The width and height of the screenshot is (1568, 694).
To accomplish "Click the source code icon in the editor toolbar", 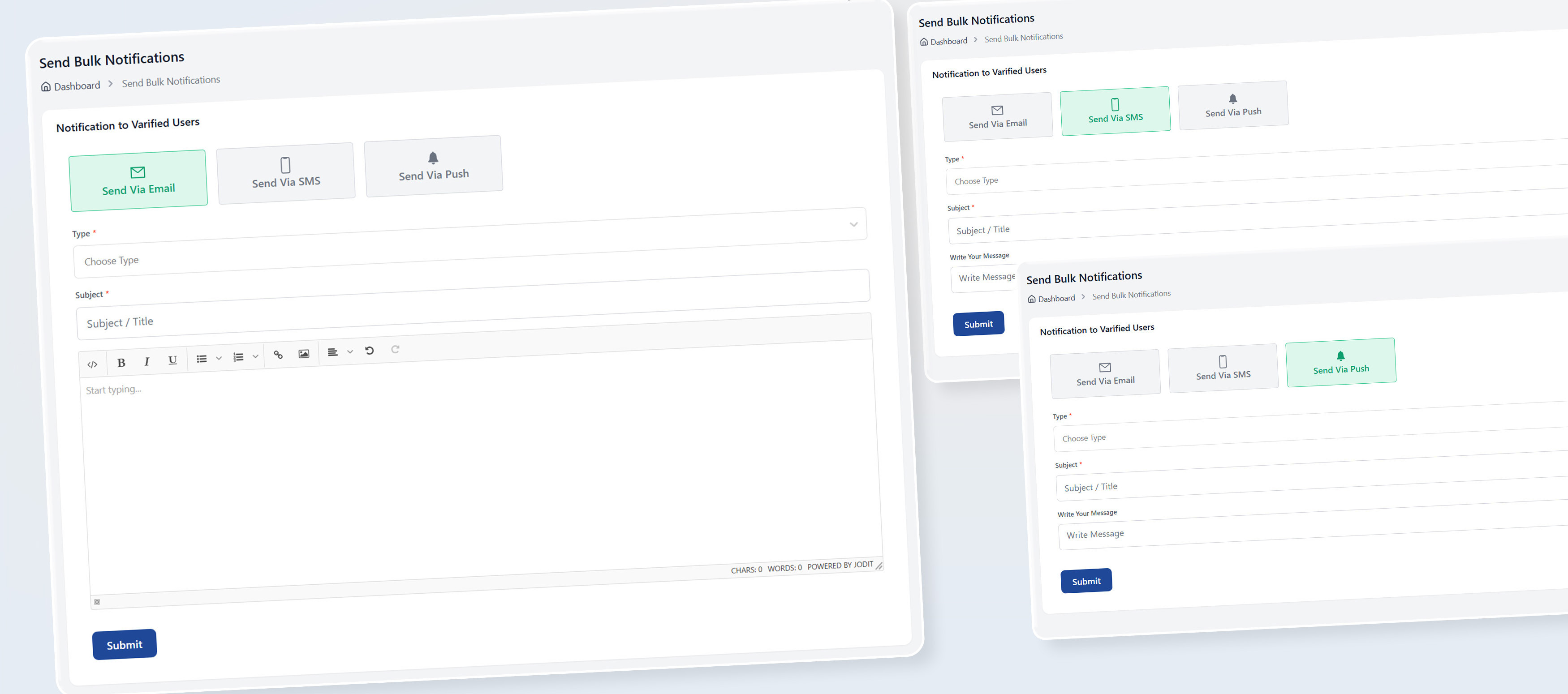I will tap(93, 363).
